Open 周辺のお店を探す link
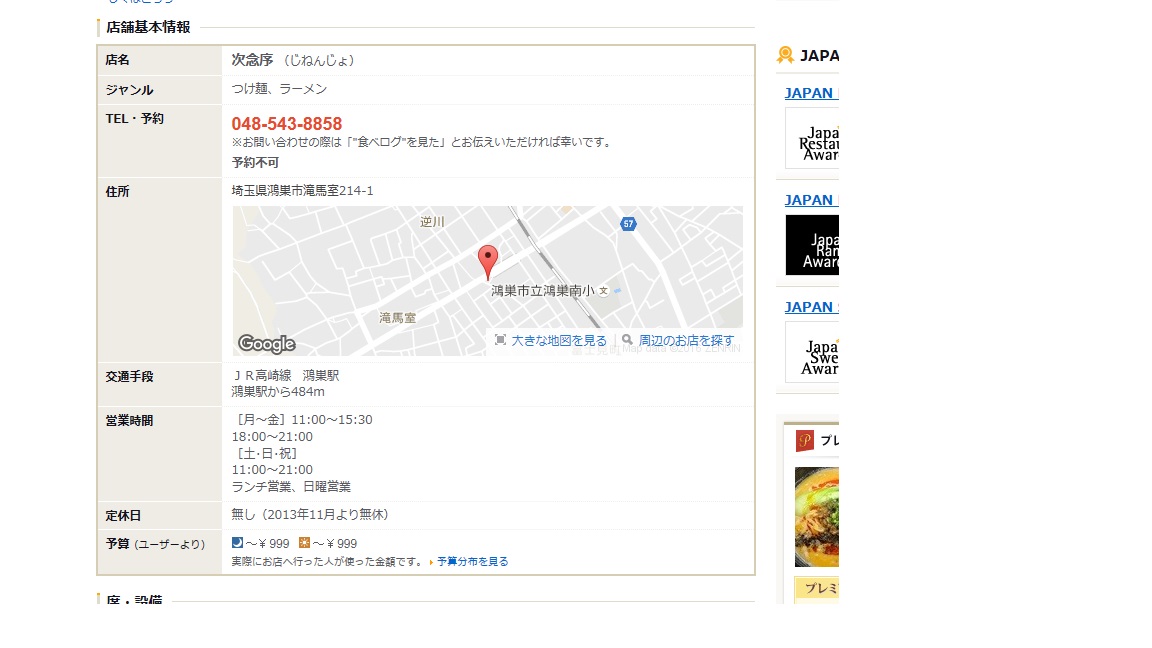The width and height of the screenshot is (1152, 648). click(x=686, y=340)
